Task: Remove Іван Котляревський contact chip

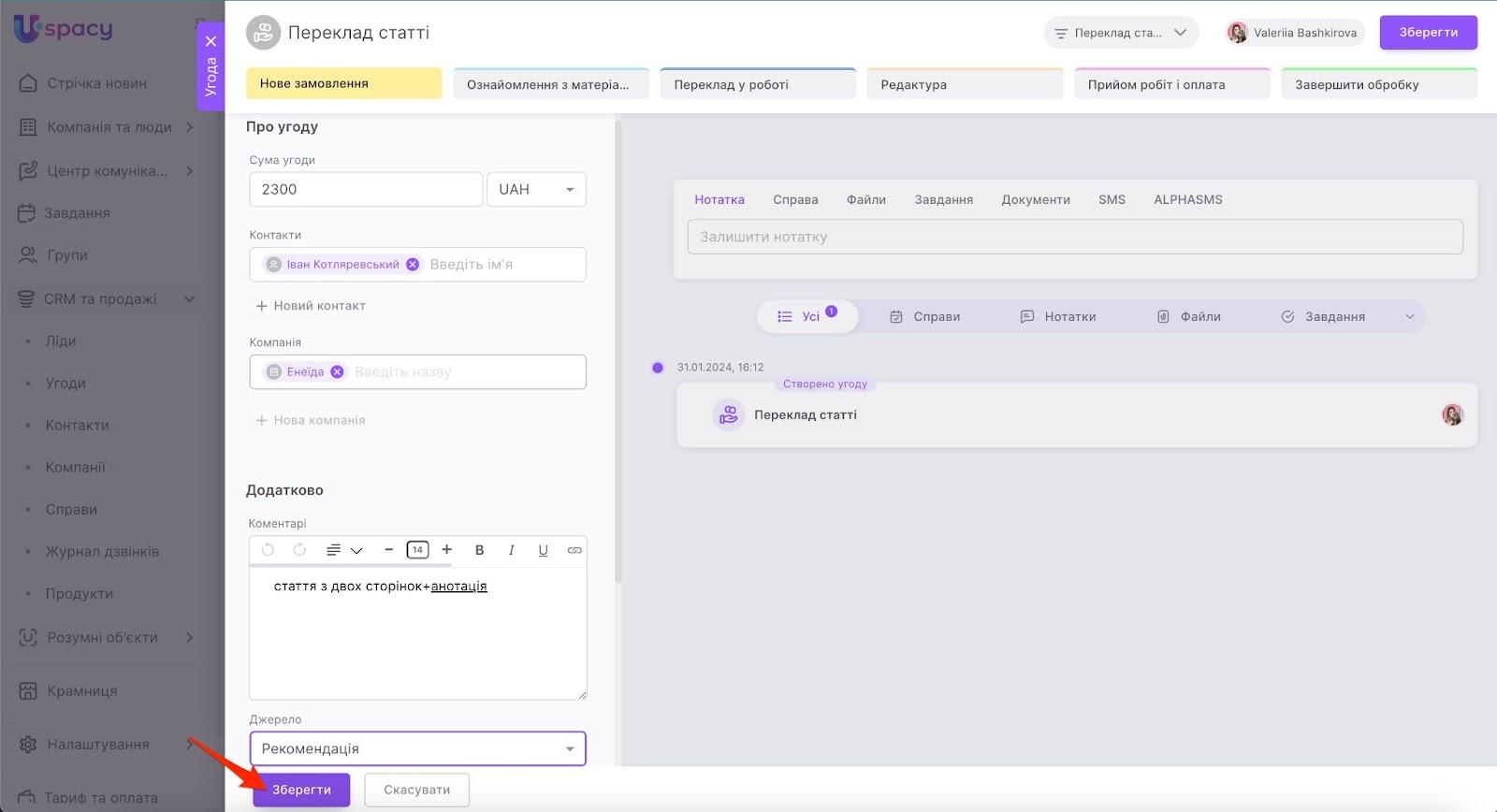Action: 412,265
